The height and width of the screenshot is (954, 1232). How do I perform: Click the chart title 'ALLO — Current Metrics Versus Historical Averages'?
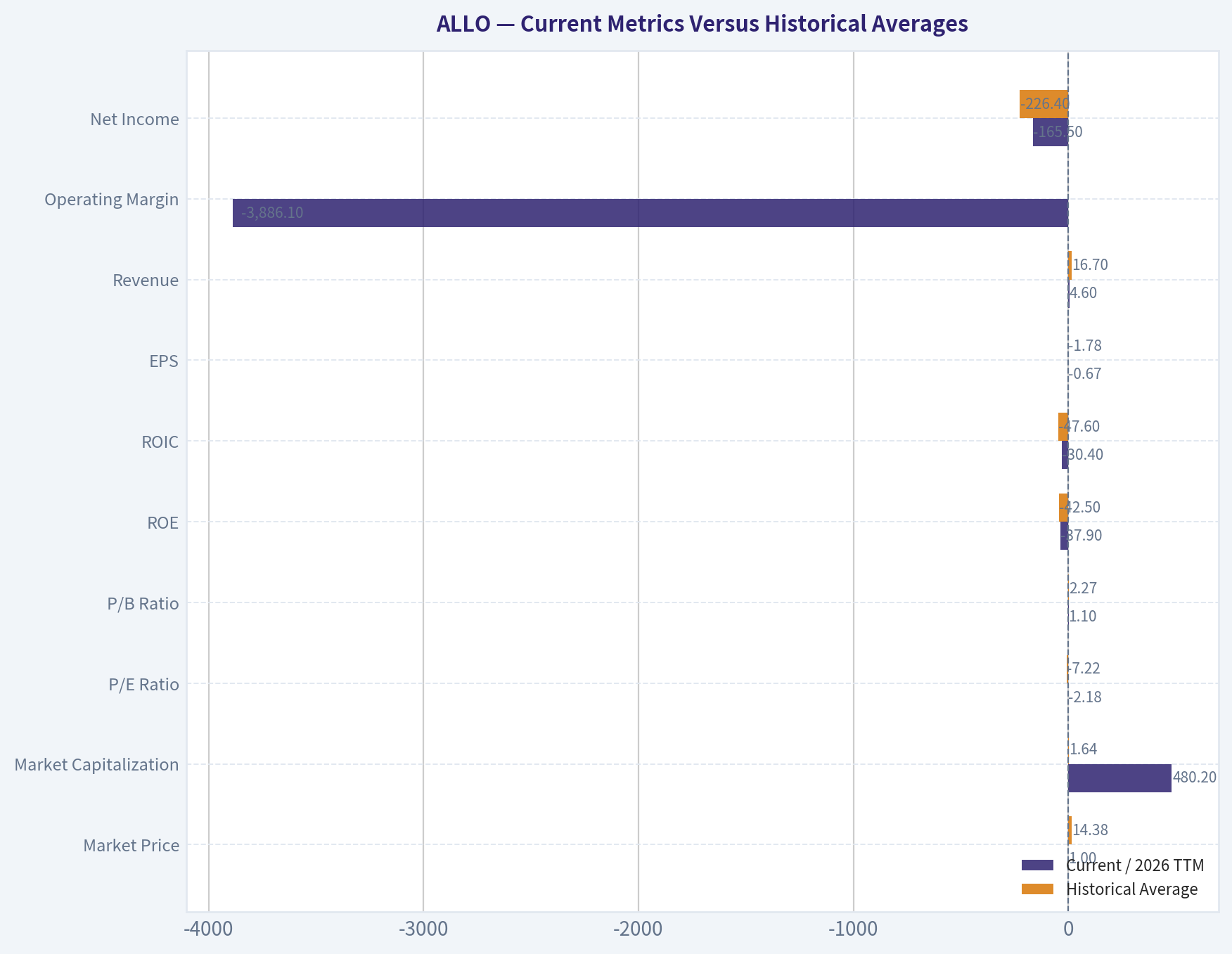pos(702,24)
